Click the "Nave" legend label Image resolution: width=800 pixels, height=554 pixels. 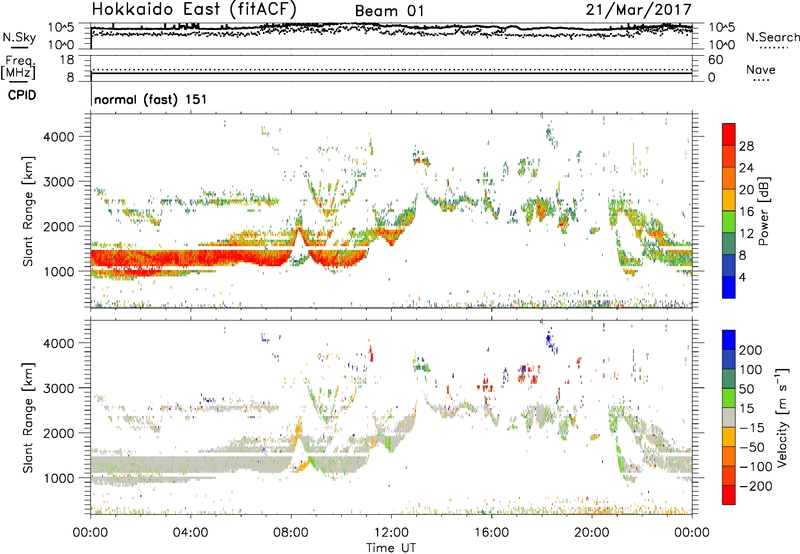761,69
